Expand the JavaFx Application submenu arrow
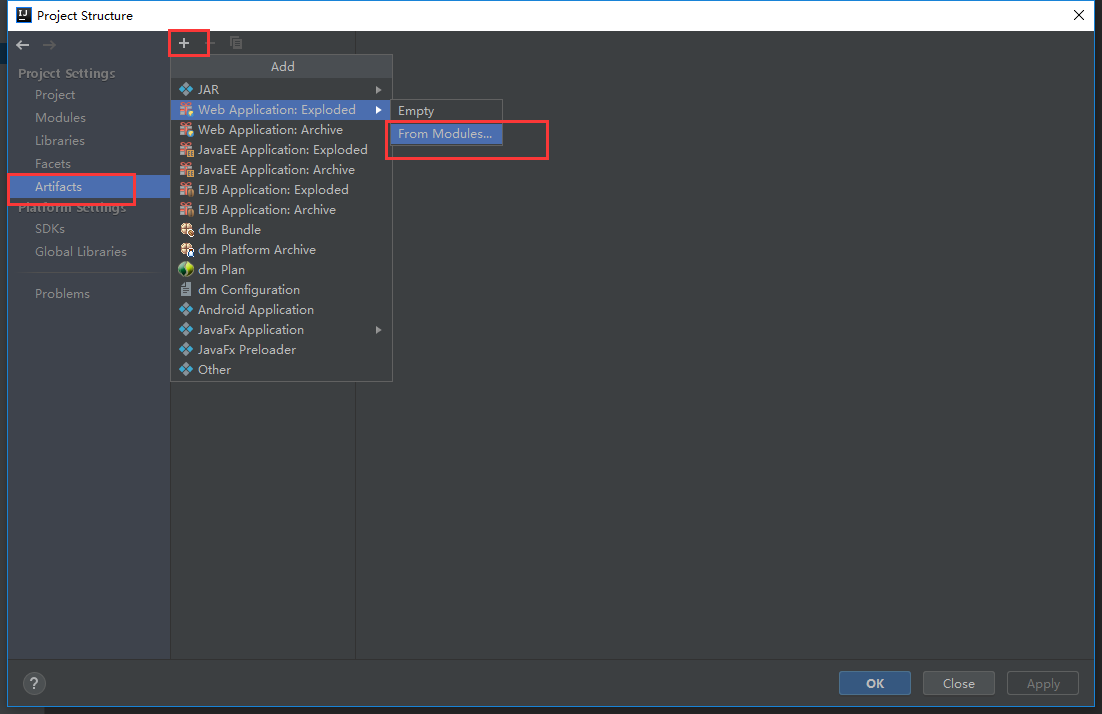The height and width of the screenshot is (714, 1102). (379, 330)
